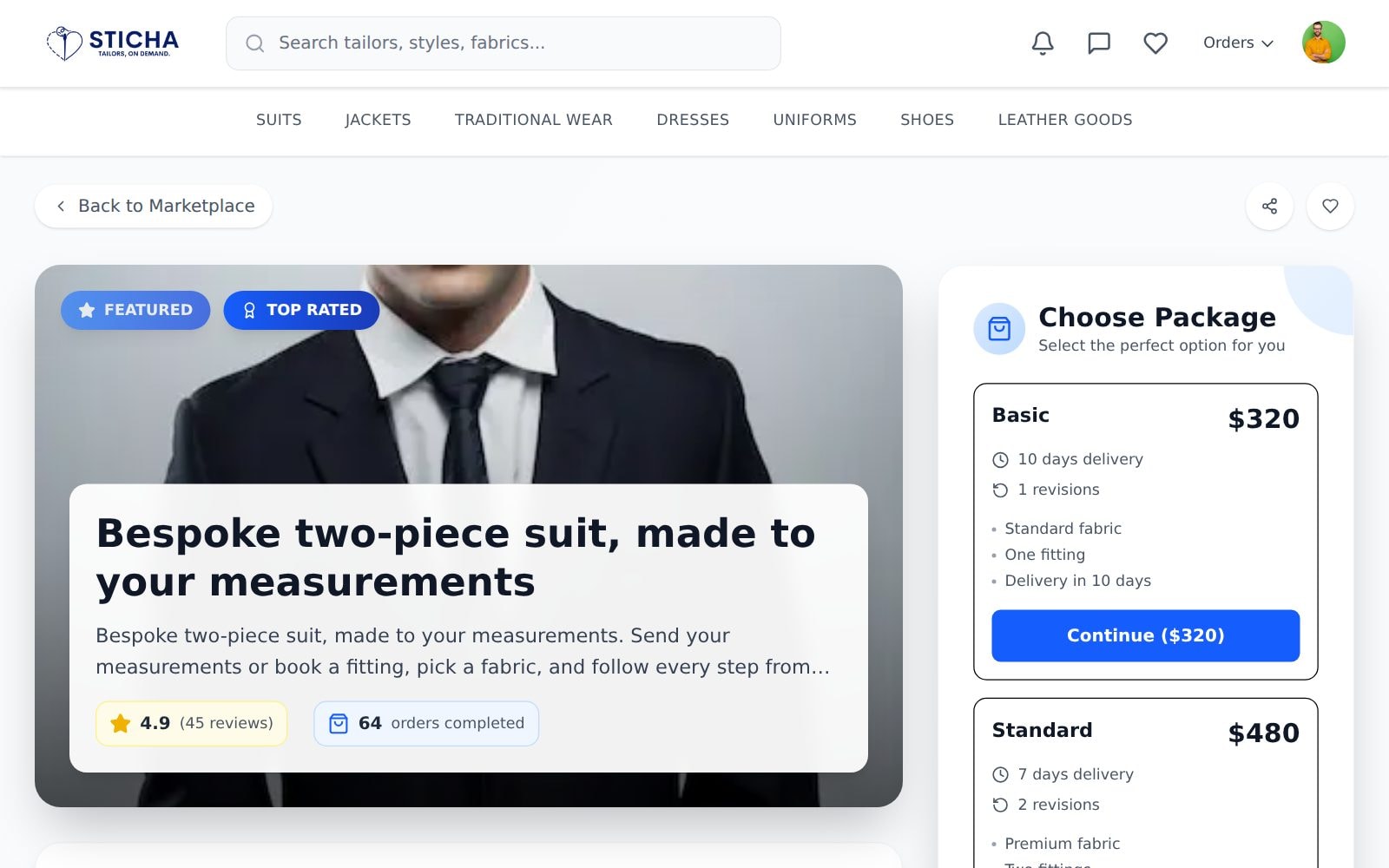
Task: Click the Top Rated badge
Action: [301, 310]
